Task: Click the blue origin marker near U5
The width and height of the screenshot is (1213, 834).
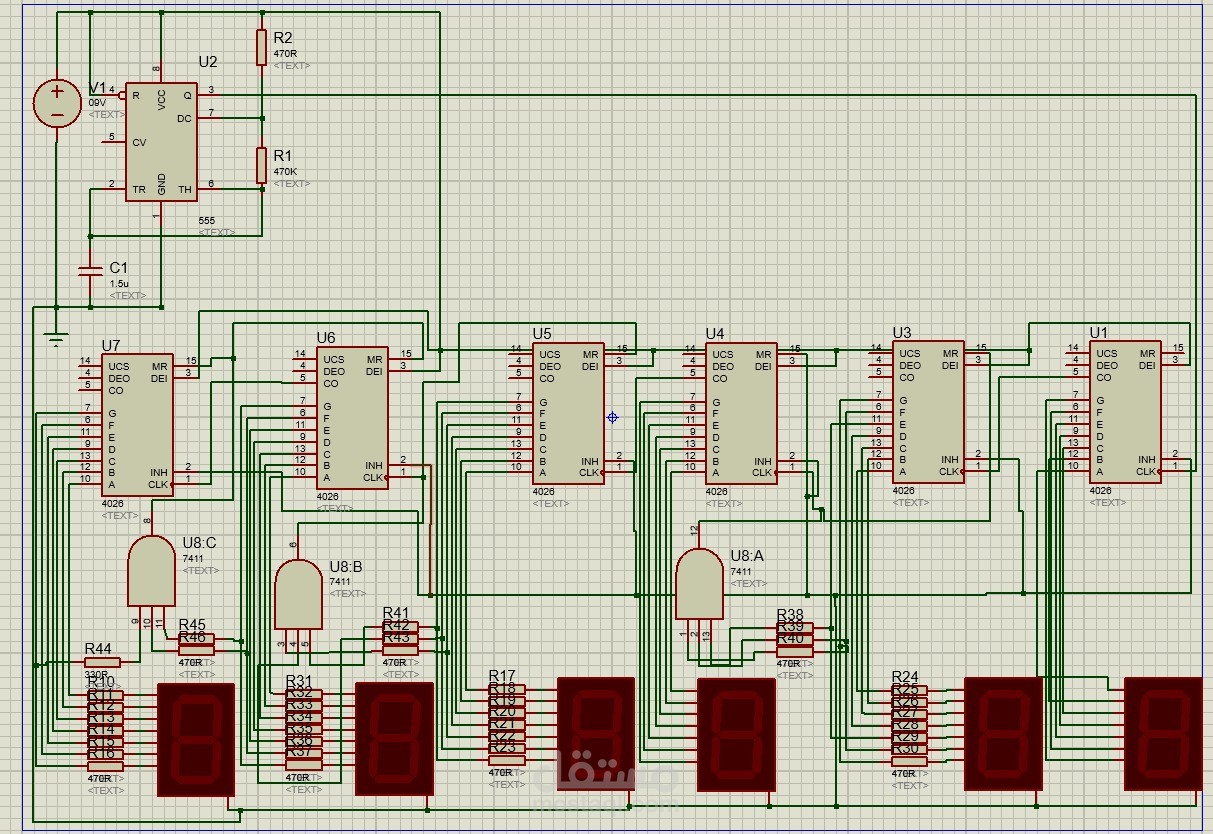Action: click(x=613, y=417)
